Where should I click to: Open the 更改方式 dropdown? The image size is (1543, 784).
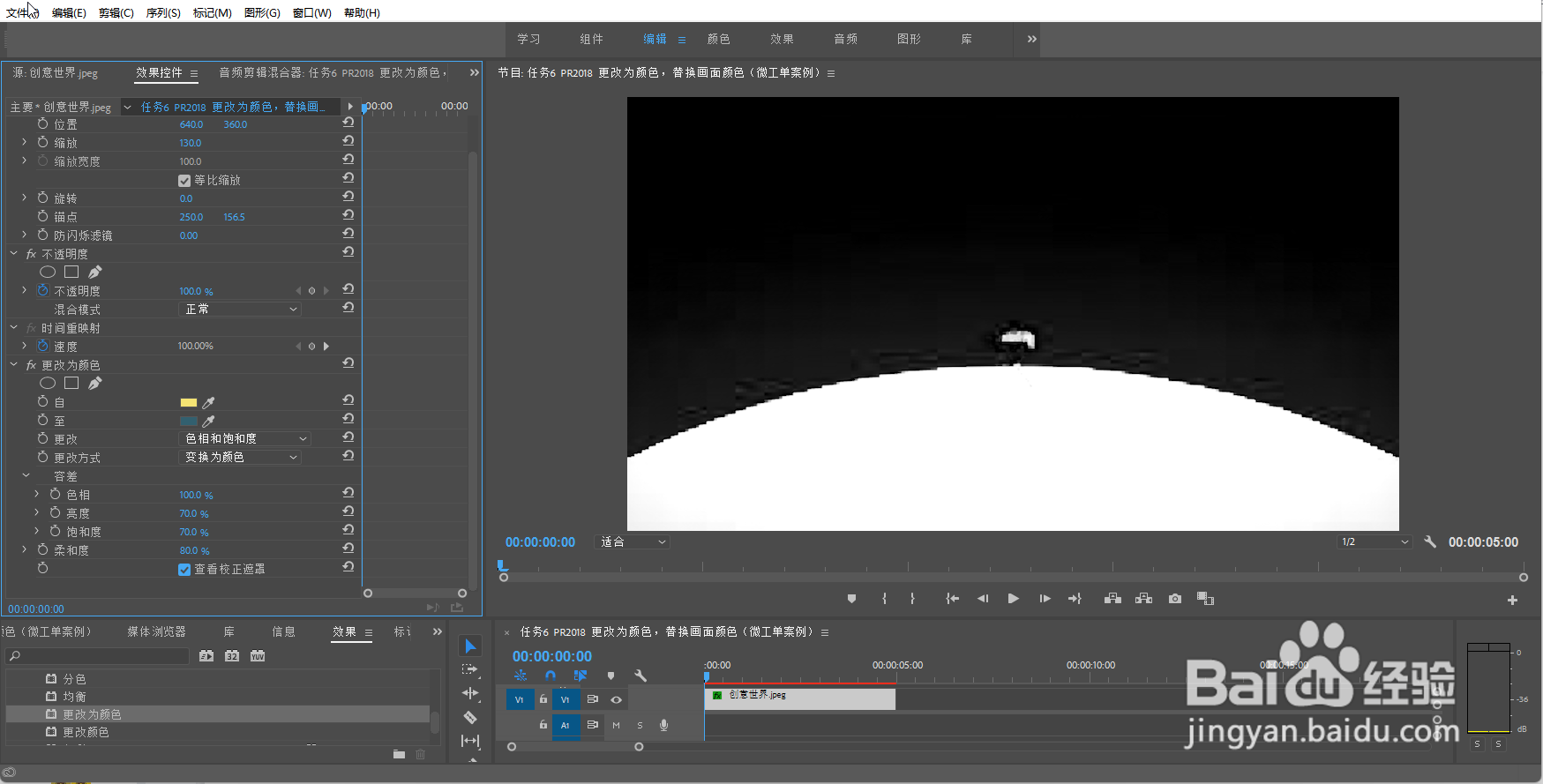click(240, 457)
